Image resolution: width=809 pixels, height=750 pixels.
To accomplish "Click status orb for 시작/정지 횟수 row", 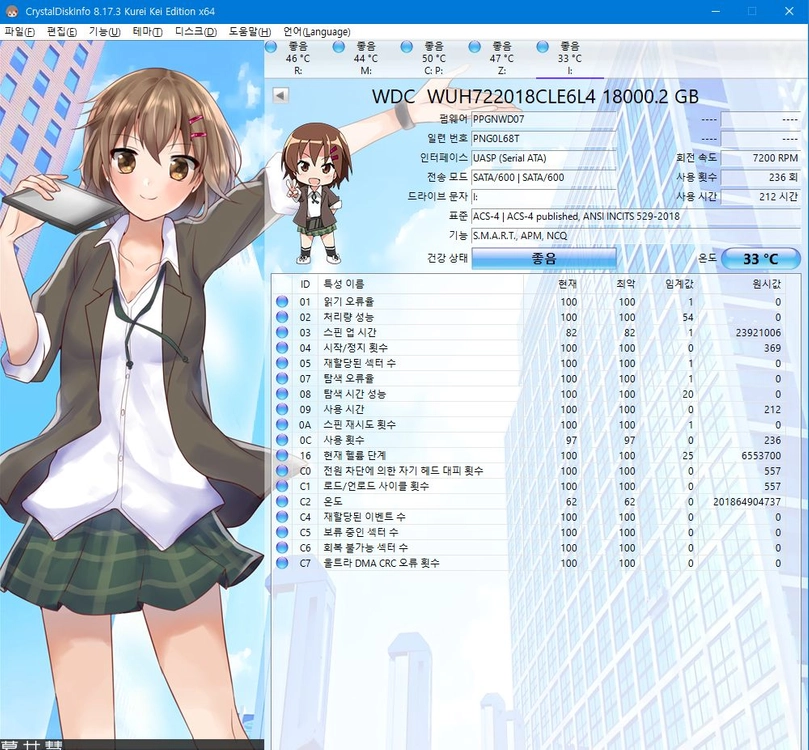I will click(x=282, y=348).
